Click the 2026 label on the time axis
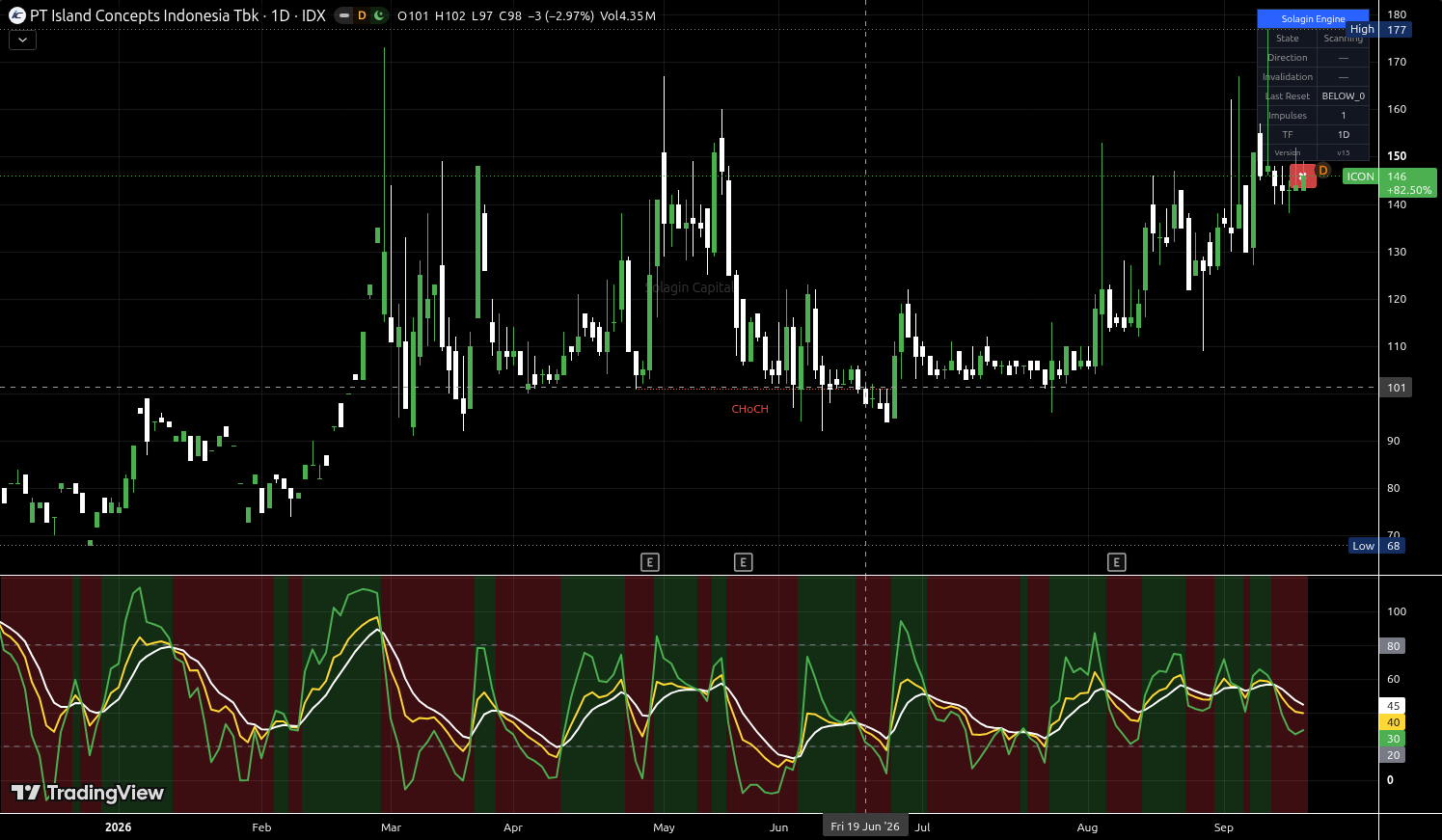This screenshot has height=840, width=1442. click(118, 827)
